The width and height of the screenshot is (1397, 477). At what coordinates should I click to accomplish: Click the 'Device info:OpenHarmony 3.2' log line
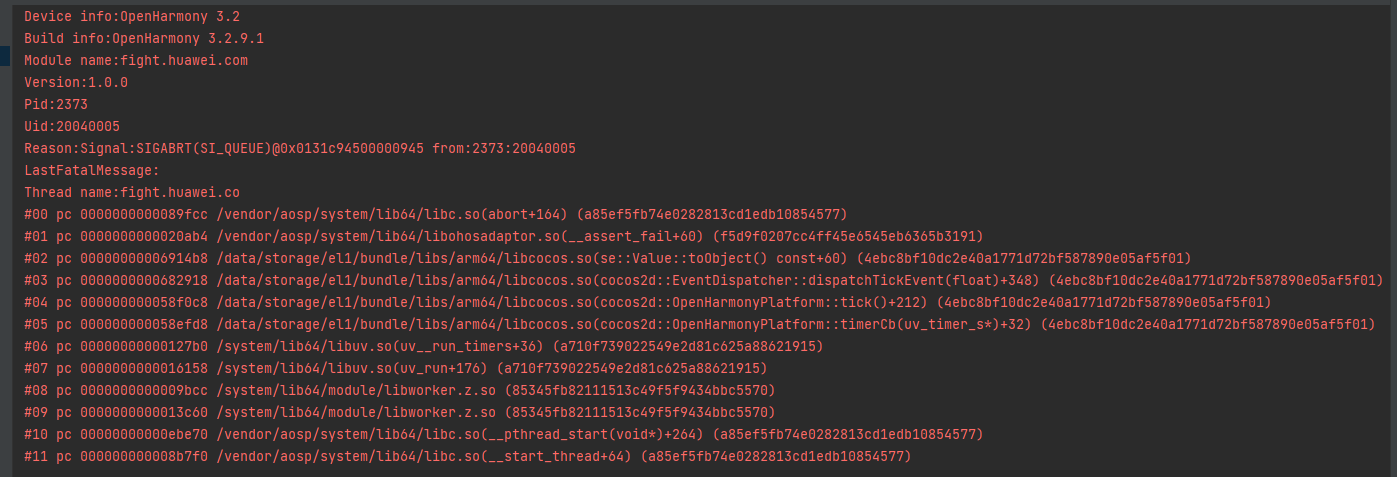[132, 17]
